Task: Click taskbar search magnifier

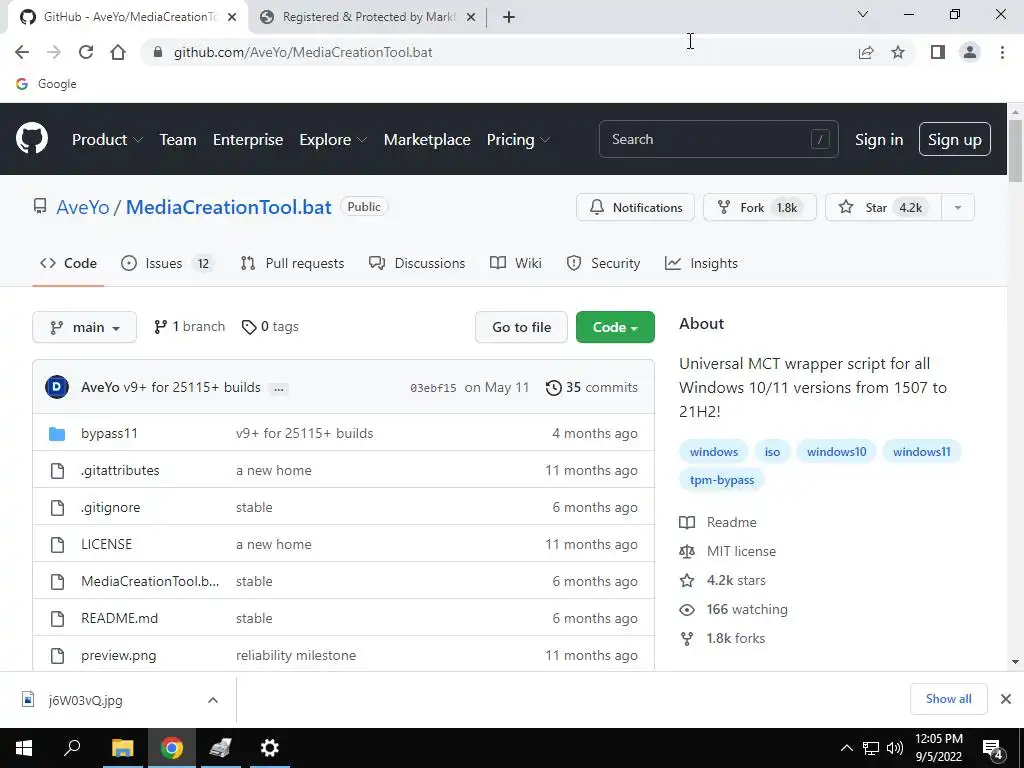Action: click(72, 747)
